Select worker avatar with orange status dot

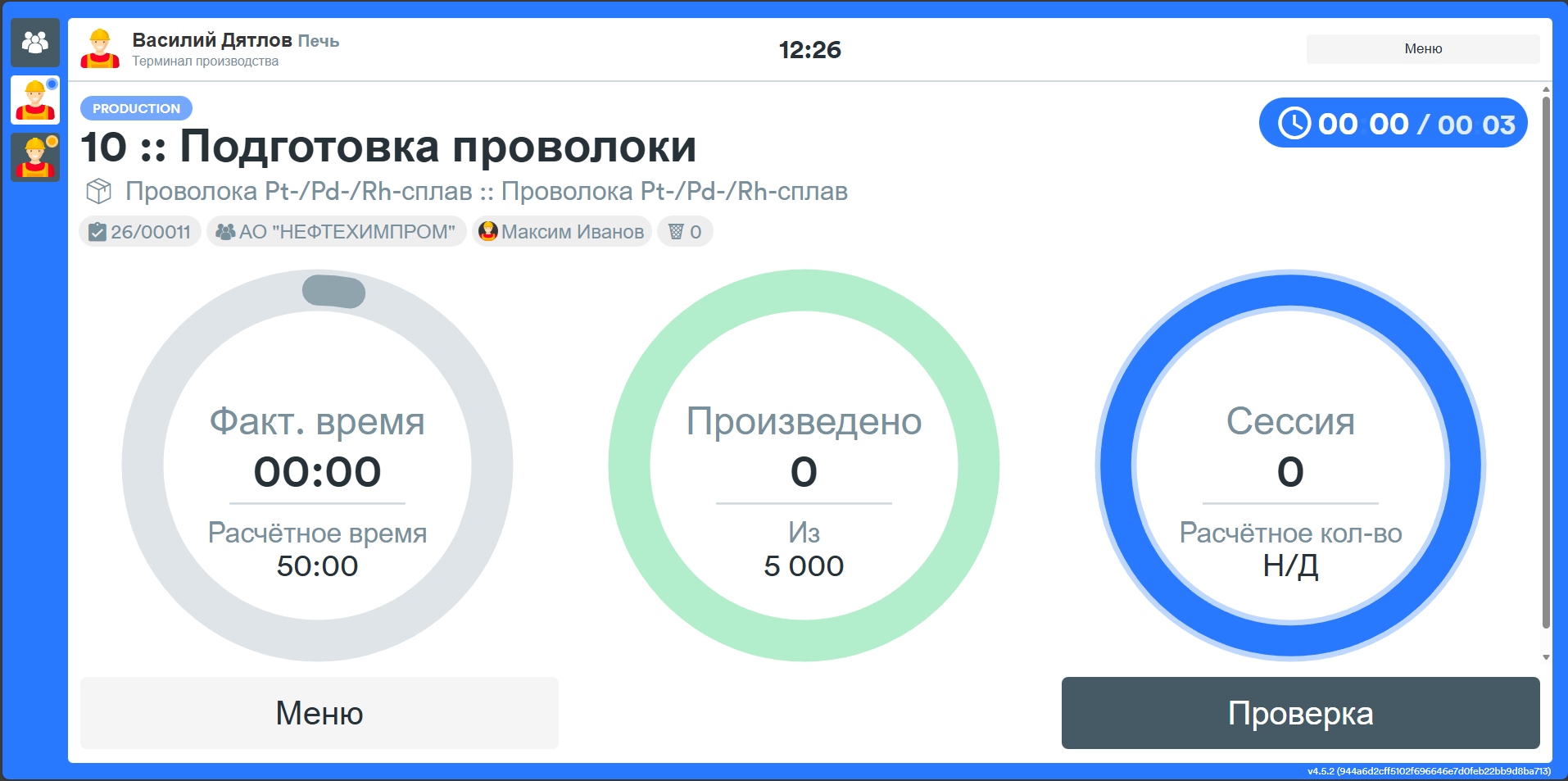[x=35, y=157]
